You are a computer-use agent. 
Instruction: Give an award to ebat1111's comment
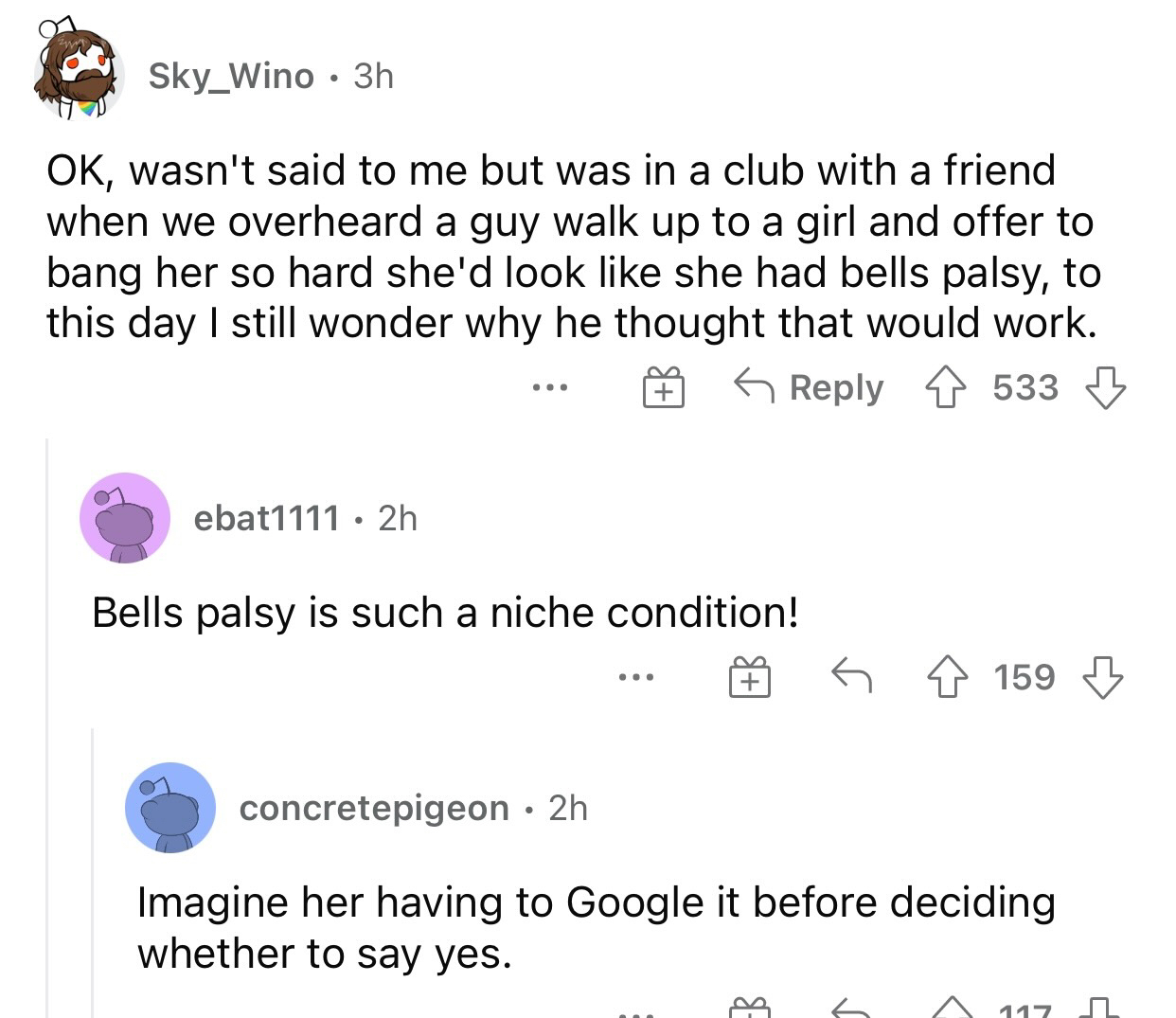point(749,678)
